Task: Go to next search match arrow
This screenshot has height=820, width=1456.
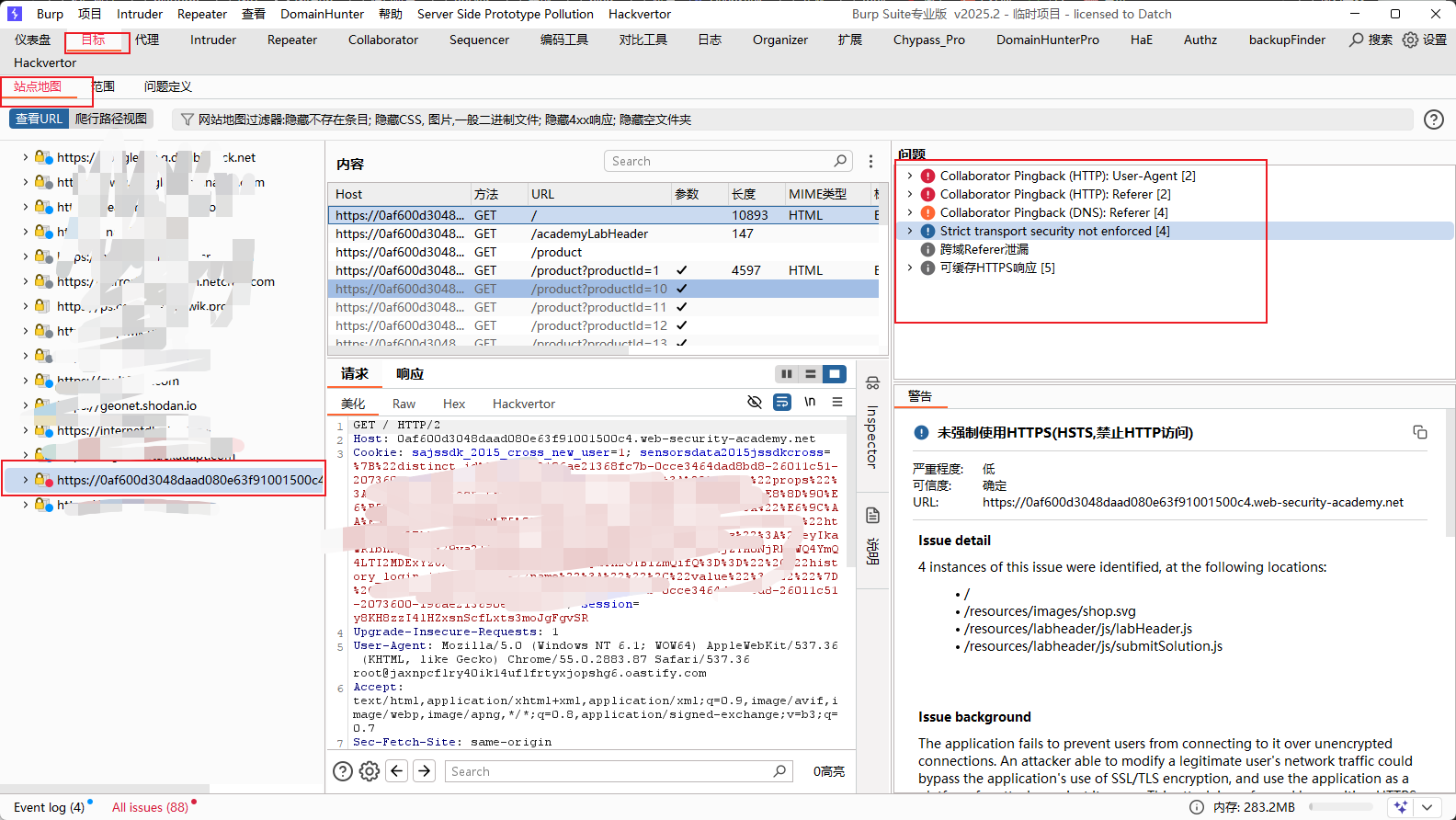Action: point(424,771)
